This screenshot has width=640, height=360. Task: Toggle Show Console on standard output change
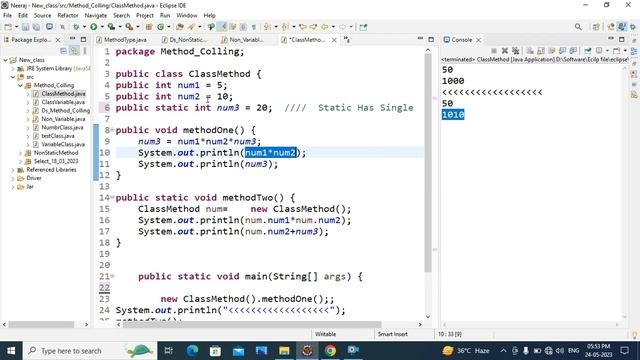coord(562,51)
